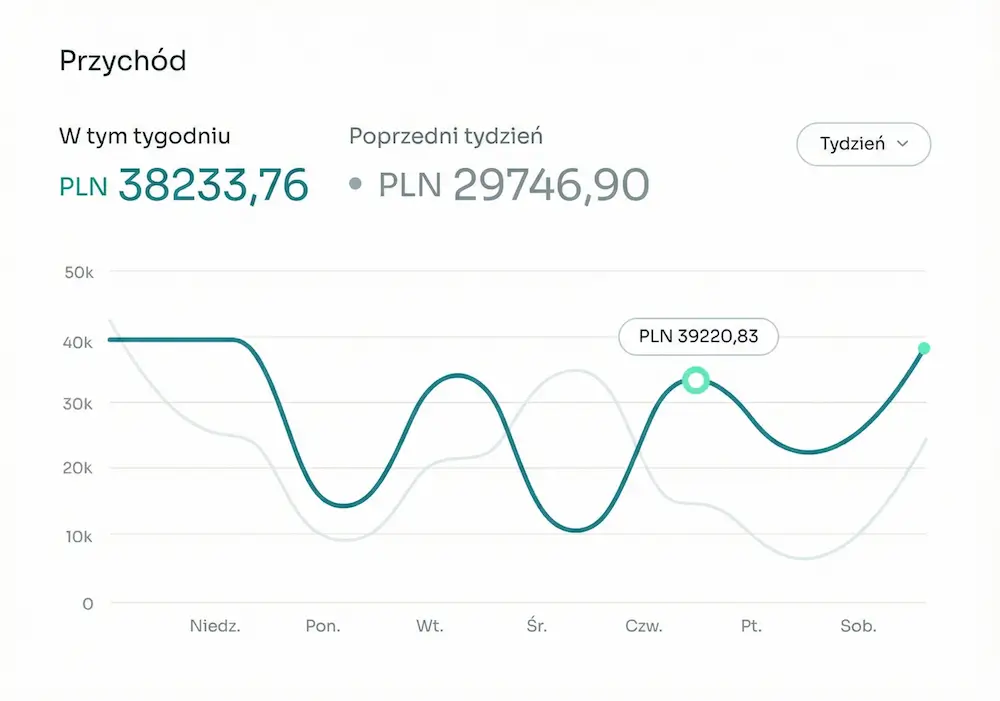Click the Sob. day label
1000x701 pixels.
(x=858, y=627)
